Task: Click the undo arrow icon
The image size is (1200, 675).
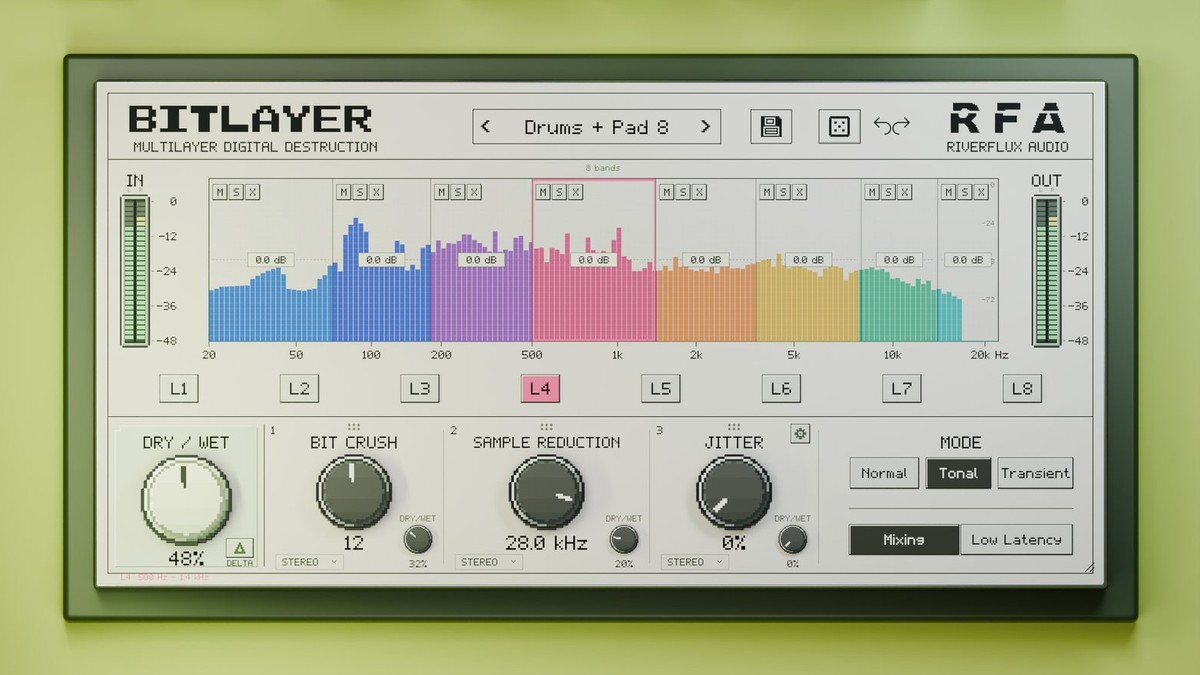Action: pos(882,126)
